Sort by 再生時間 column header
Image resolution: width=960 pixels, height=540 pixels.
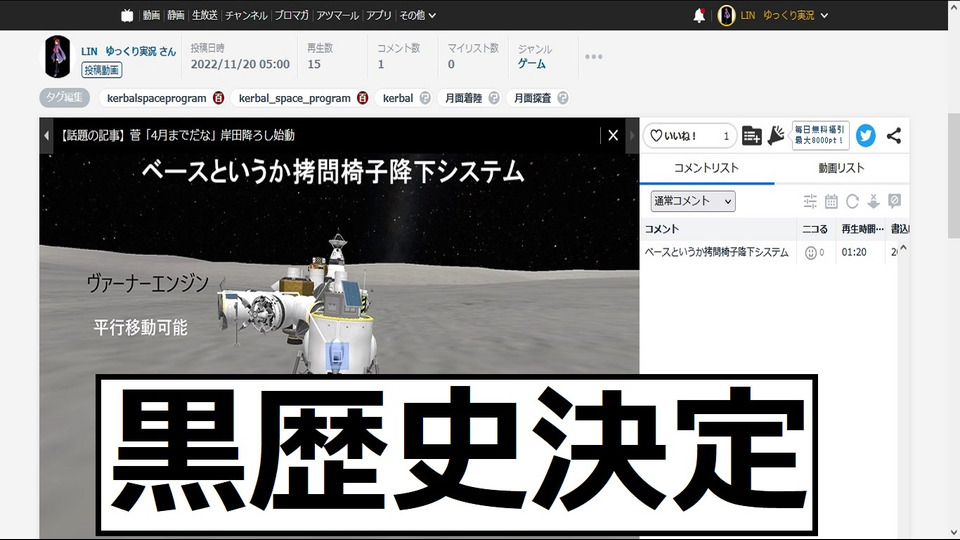tap(862, 229)
